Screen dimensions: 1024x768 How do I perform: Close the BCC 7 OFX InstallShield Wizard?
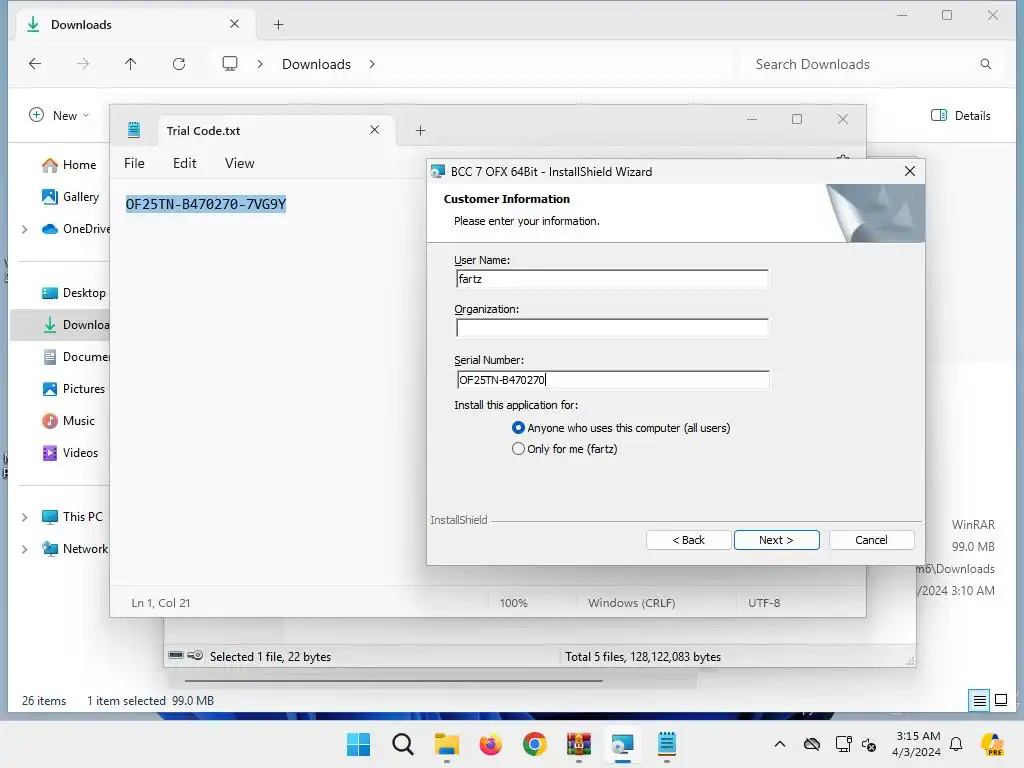click(910, 171)
